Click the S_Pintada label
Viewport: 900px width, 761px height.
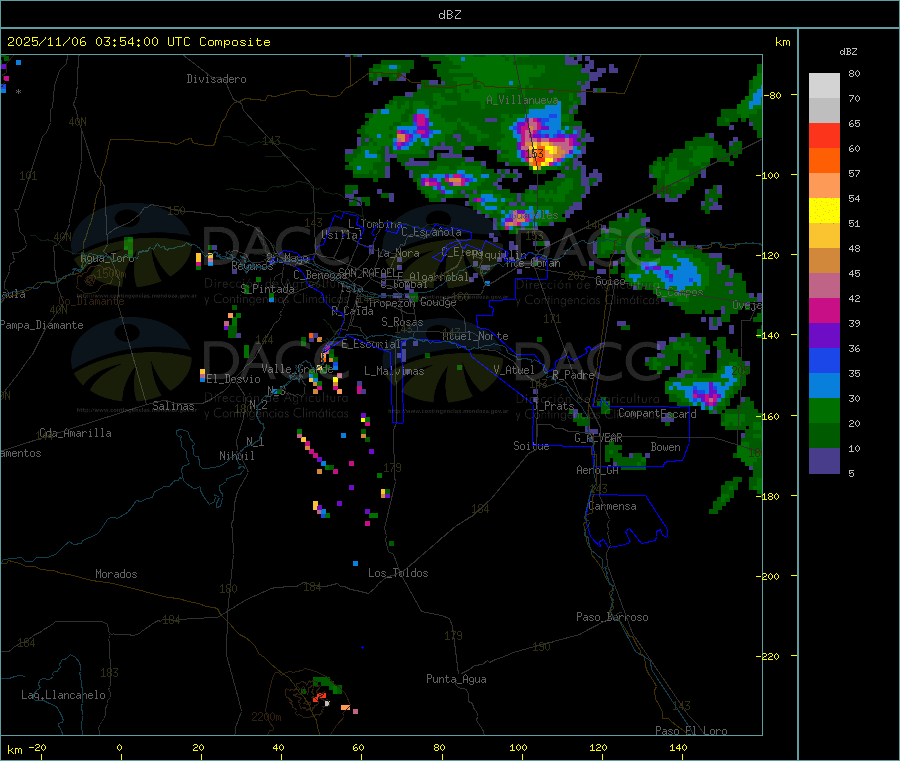[267, 289]
